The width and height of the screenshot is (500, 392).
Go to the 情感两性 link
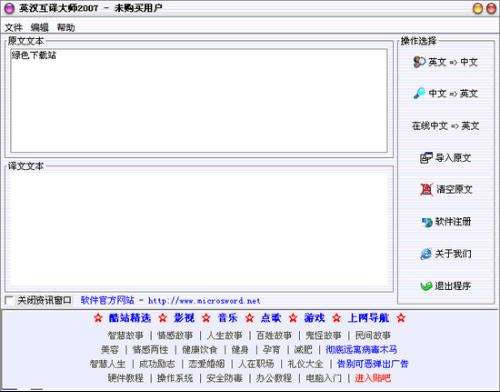point(150,350)
